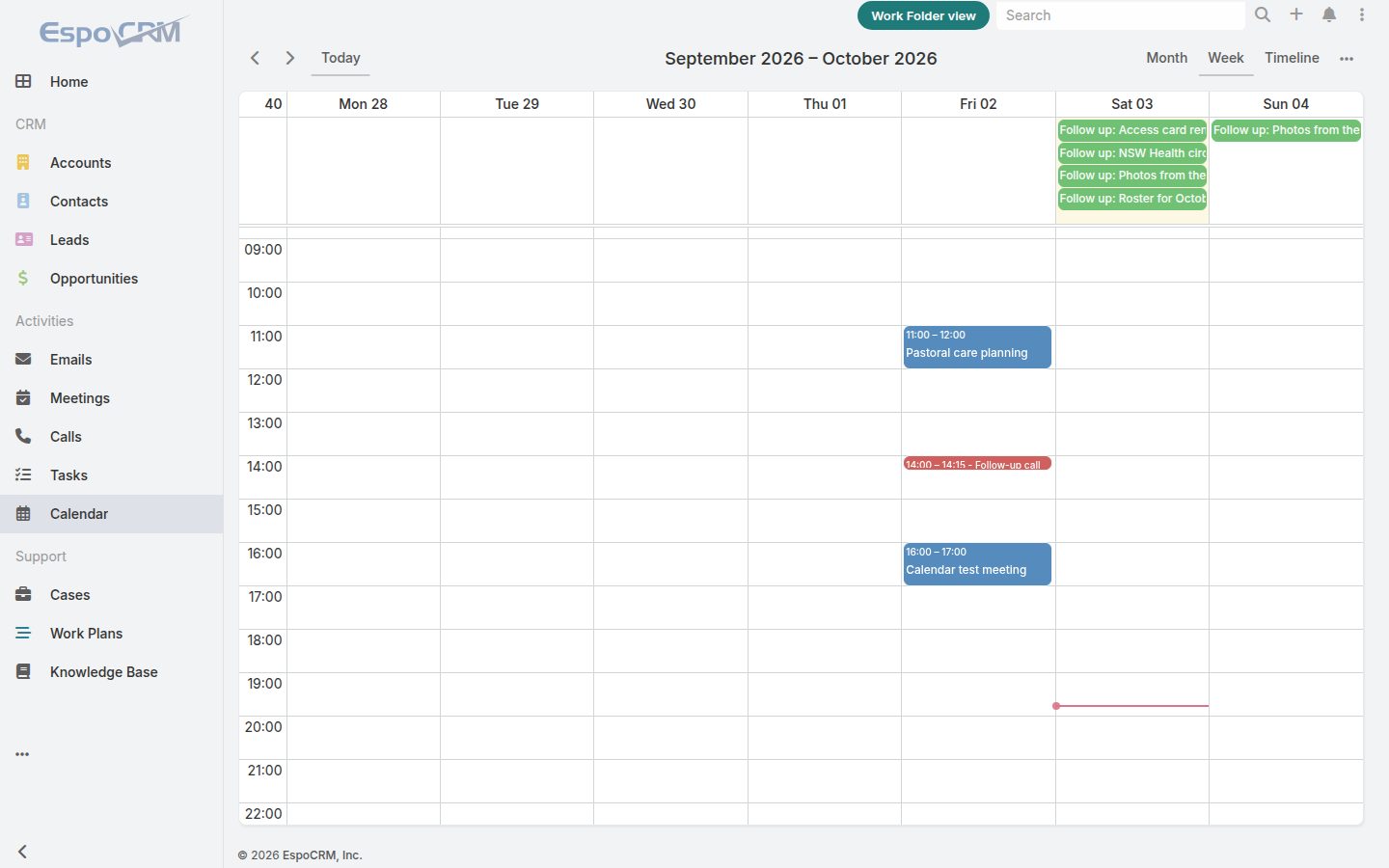Open calendar view options ellipsis menu

[x=1347, y=59]
